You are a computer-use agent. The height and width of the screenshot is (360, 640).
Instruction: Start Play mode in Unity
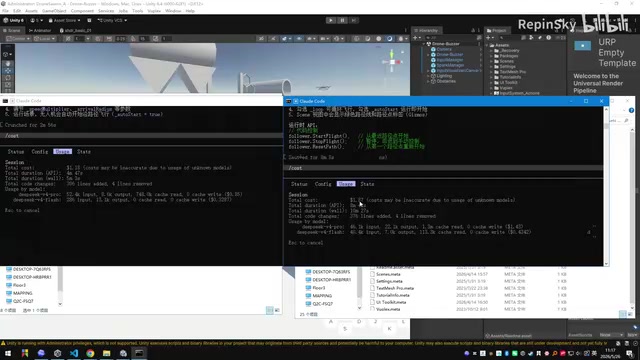(331, 20)
